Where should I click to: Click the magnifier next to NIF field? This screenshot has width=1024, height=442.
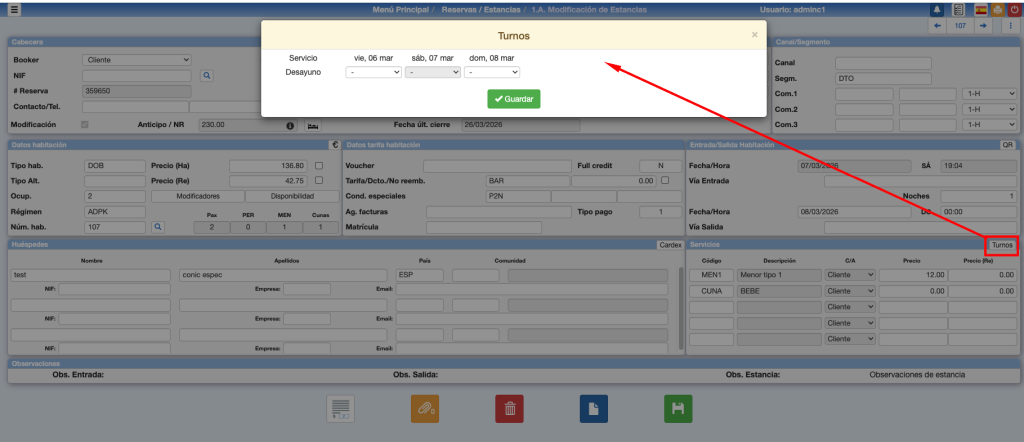coord(207,75)
